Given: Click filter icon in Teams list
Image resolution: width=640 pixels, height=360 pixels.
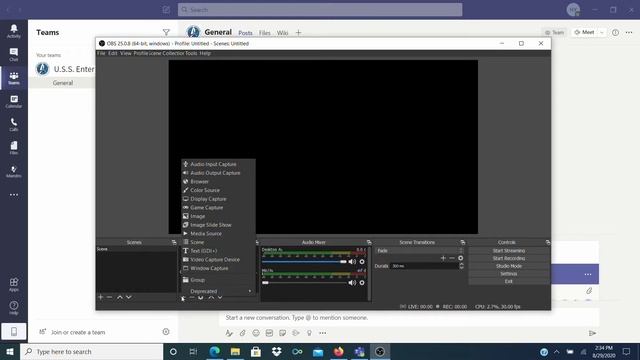Looking at the screenshot, I should (x=166, y=32).
